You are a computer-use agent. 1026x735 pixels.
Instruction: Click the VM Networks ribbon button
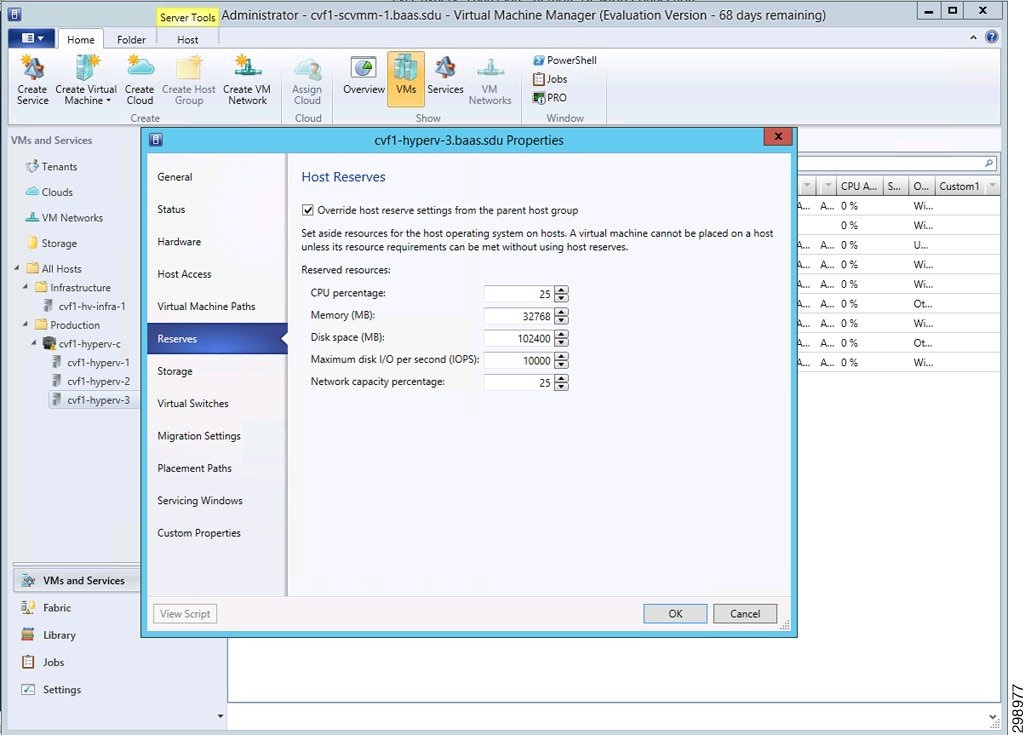(489, 80)
